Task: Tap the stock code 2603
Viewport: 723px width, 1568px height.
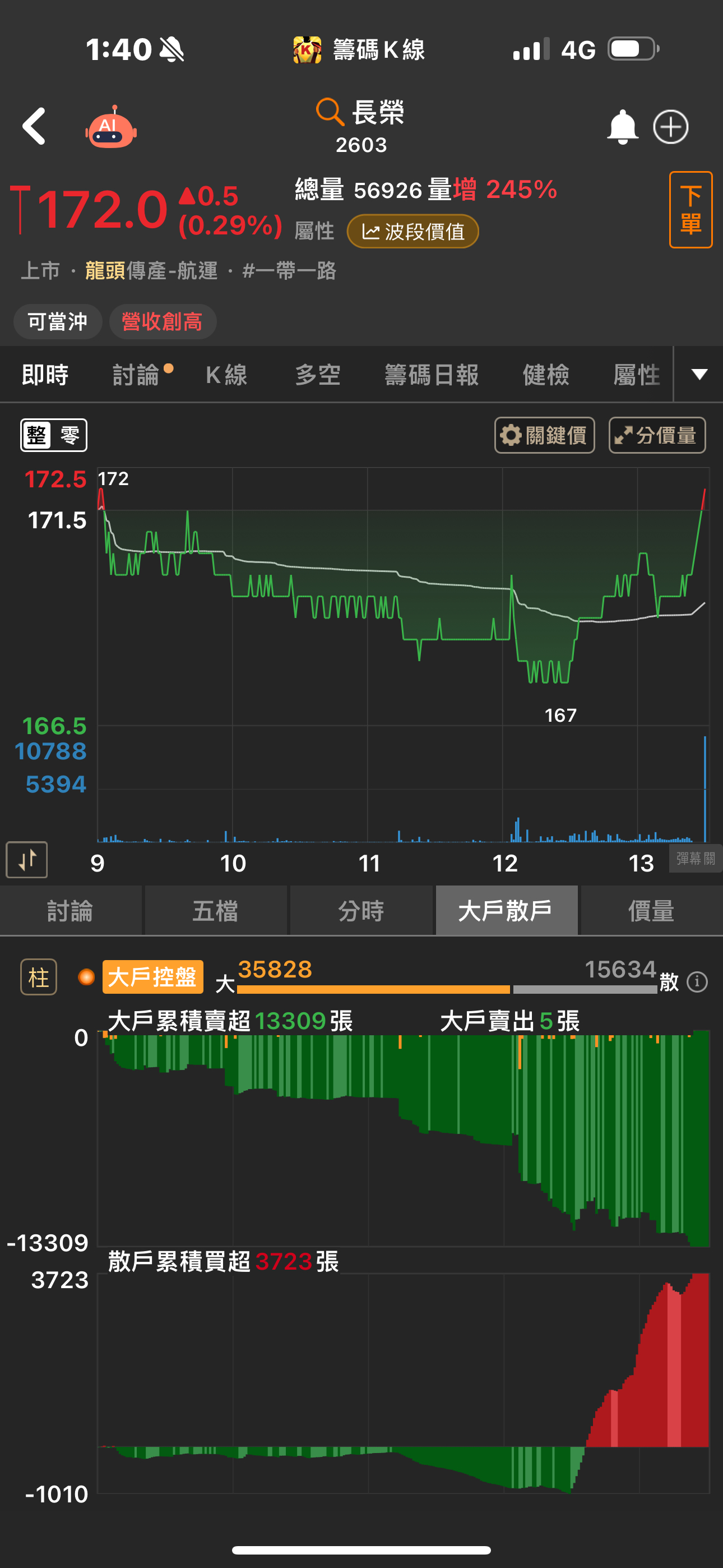Action: click(x=361, y=145)
